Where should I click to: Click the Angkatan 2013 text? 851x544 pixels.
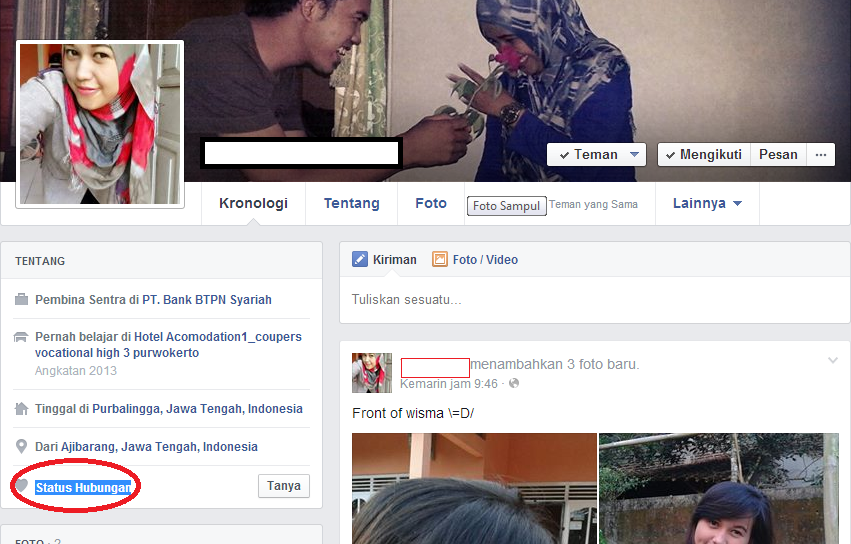76,371
